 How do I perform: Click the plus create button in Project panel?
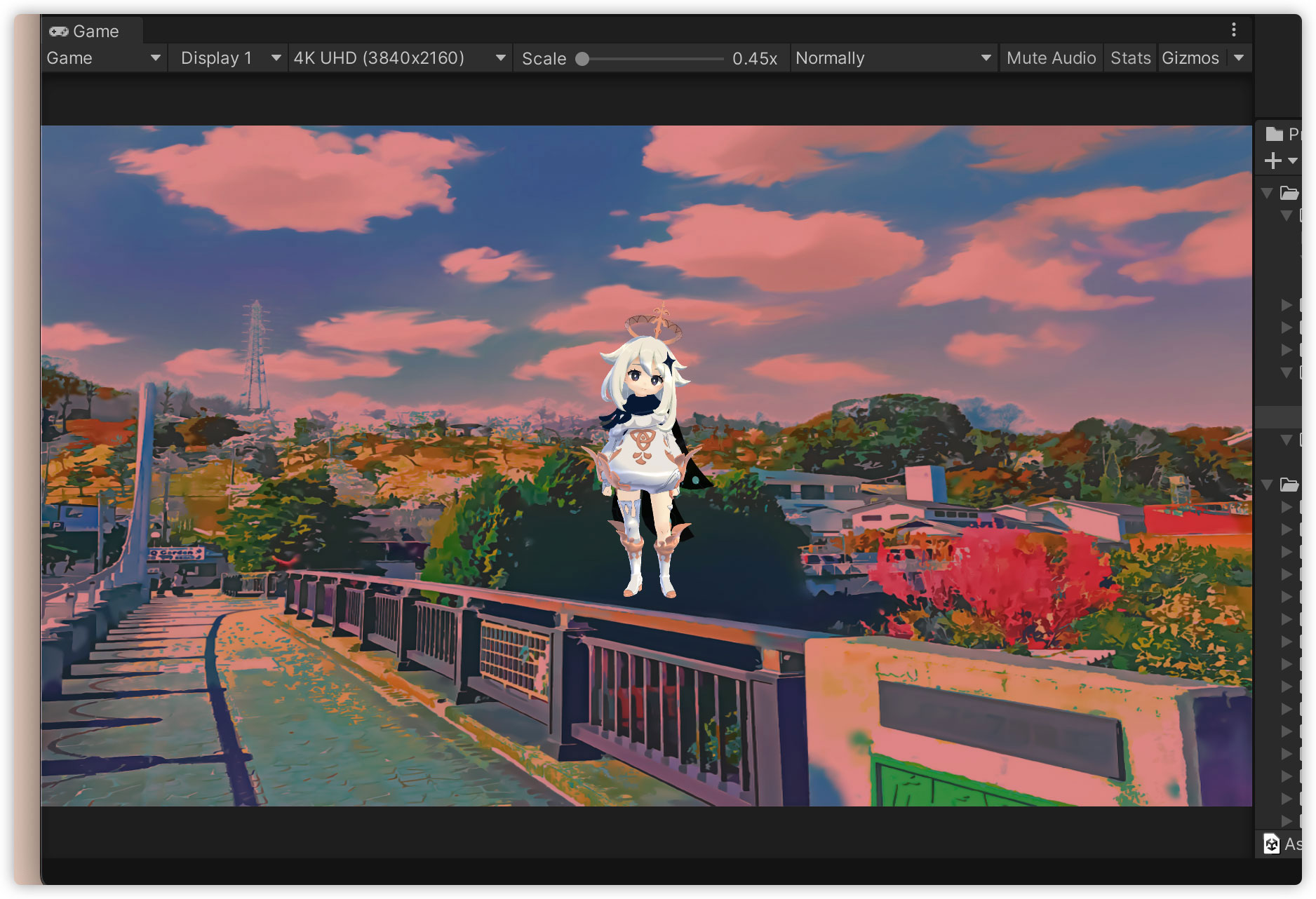point(1273,161)
